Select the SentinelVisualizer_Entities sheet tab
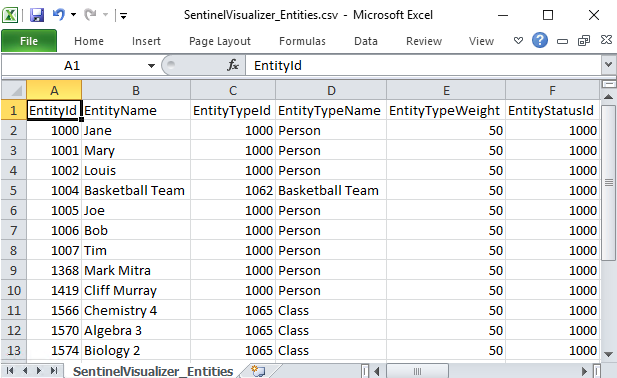Viewport: 617px width, 378px height. coord(153,371)
